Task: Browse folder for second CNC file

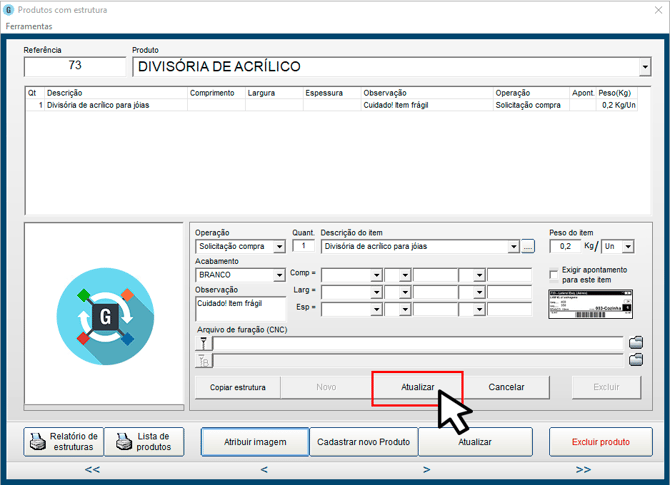Action: click(636, 360)
